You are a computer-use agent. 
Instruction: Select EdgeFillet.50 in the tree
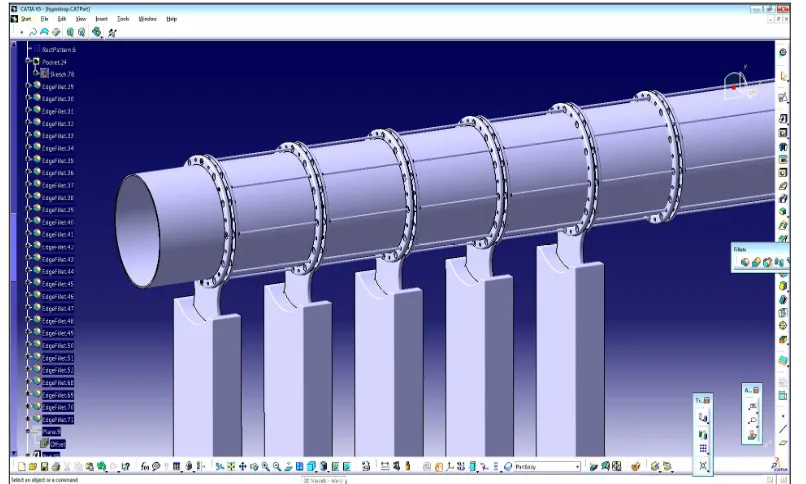coord(58,345)
